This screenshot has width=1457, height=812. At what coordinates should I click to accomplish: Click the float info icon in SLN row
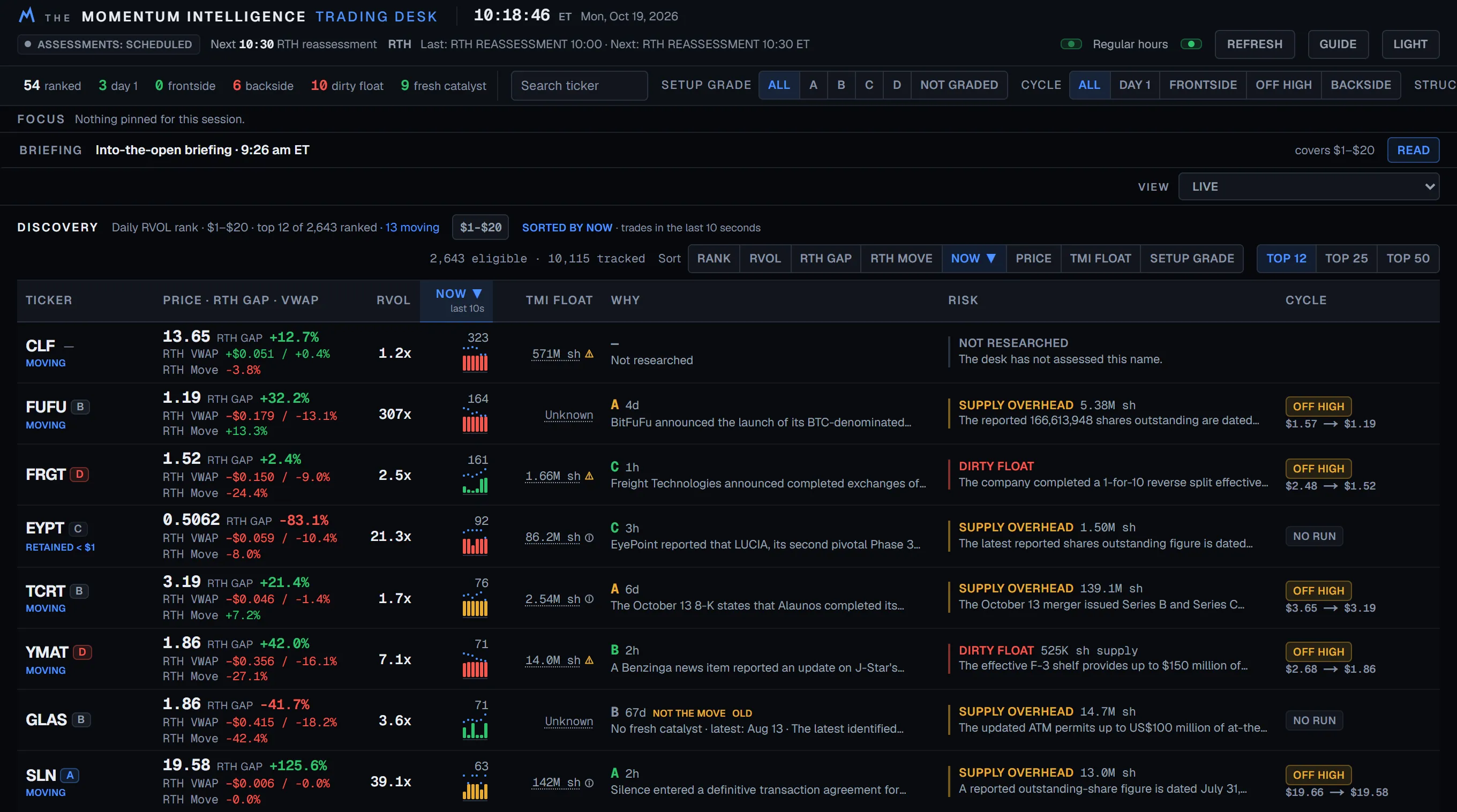pyautogui.click(x=589, y=783)
